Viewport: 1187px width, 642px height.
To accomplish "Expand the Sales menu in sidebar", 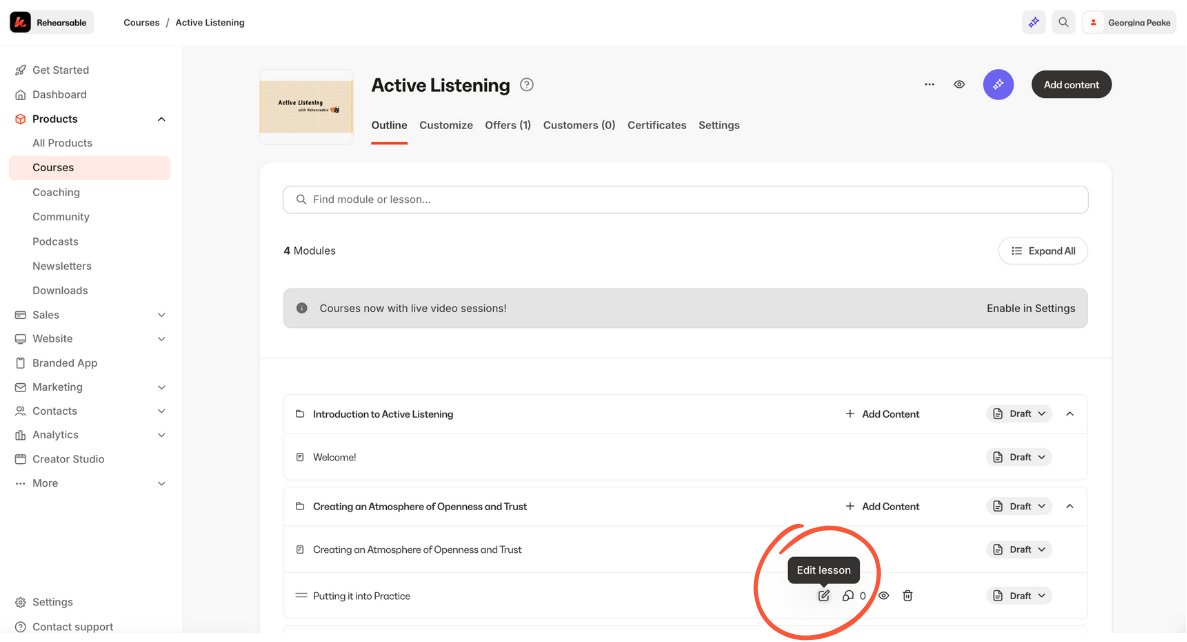I will pos(162,315).
